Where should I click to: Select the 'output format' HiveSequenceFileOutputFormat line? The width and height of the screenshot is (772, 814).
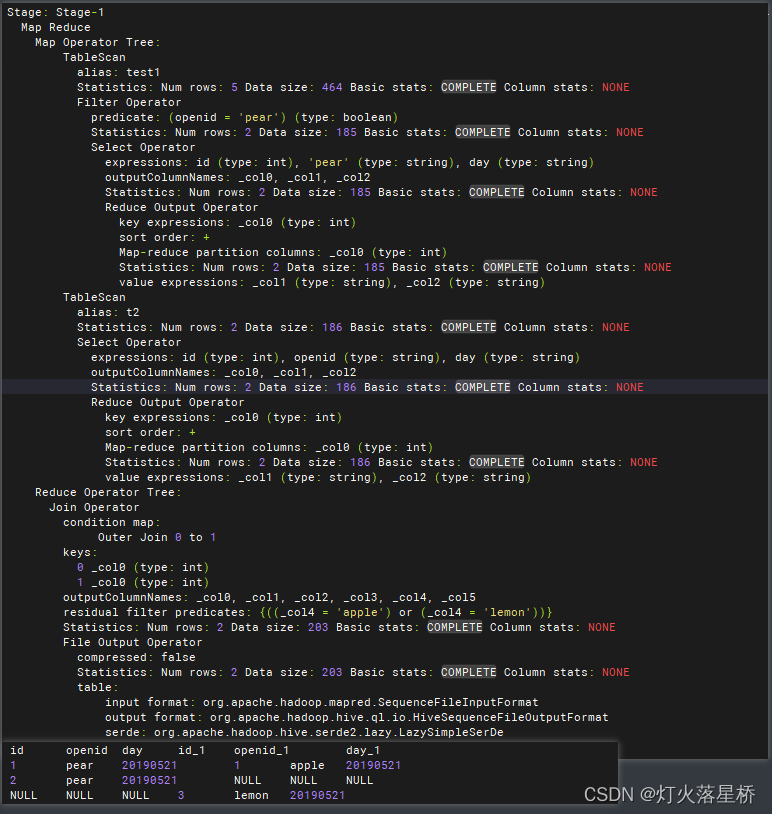tap(356, 717)
